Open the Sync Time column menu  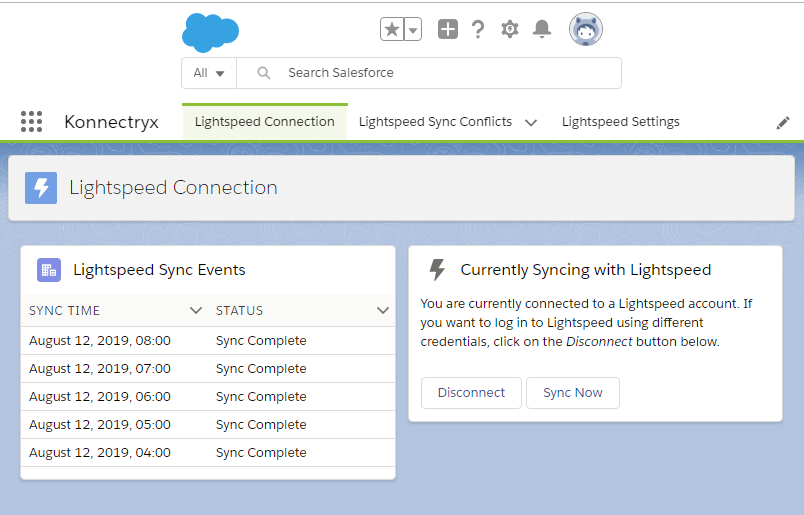pyautogui.click(x=196, y=311)
